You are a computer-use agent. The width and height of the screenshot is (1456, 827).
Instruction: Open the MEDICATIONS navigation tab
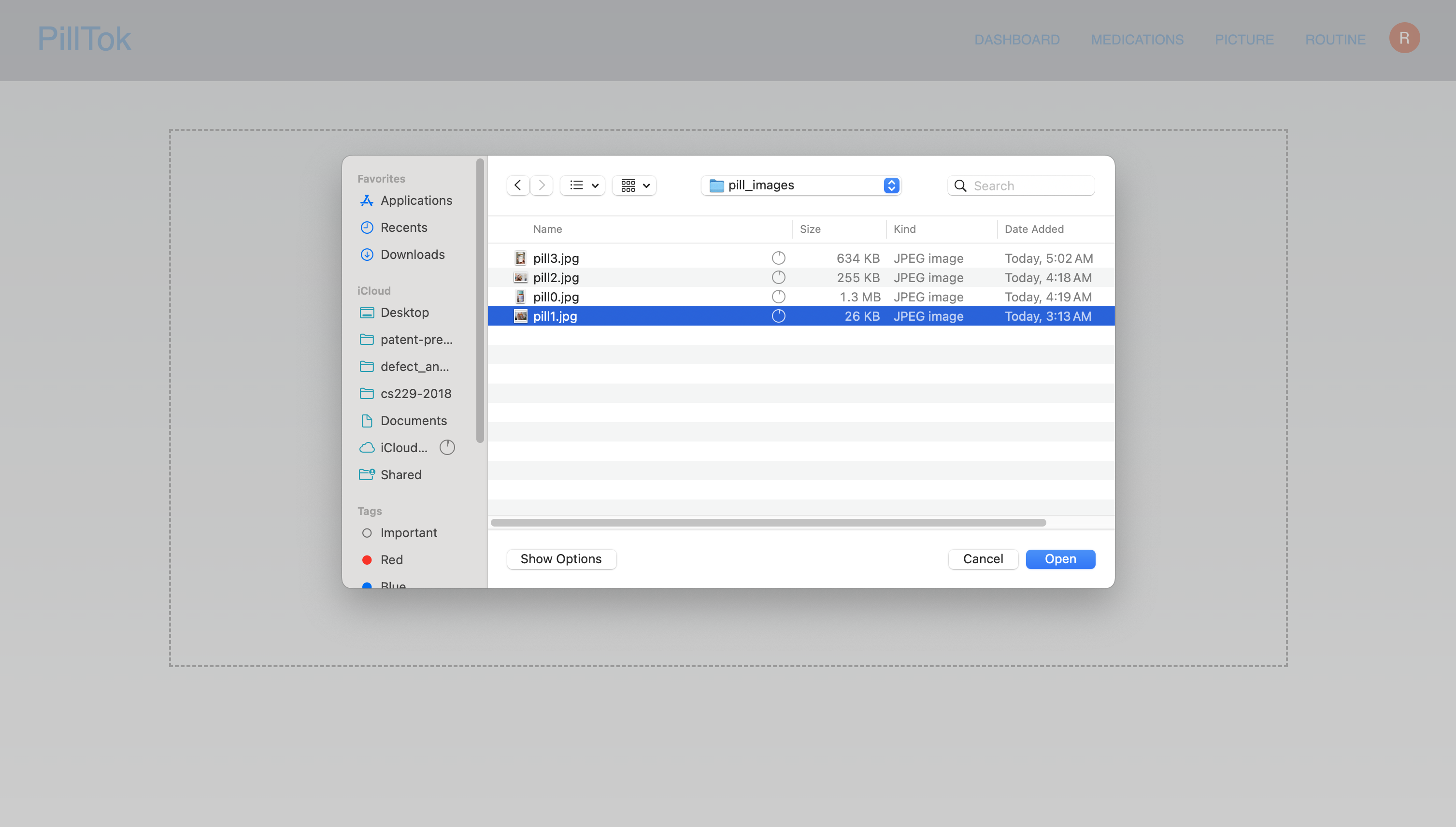pos(1137,40)
